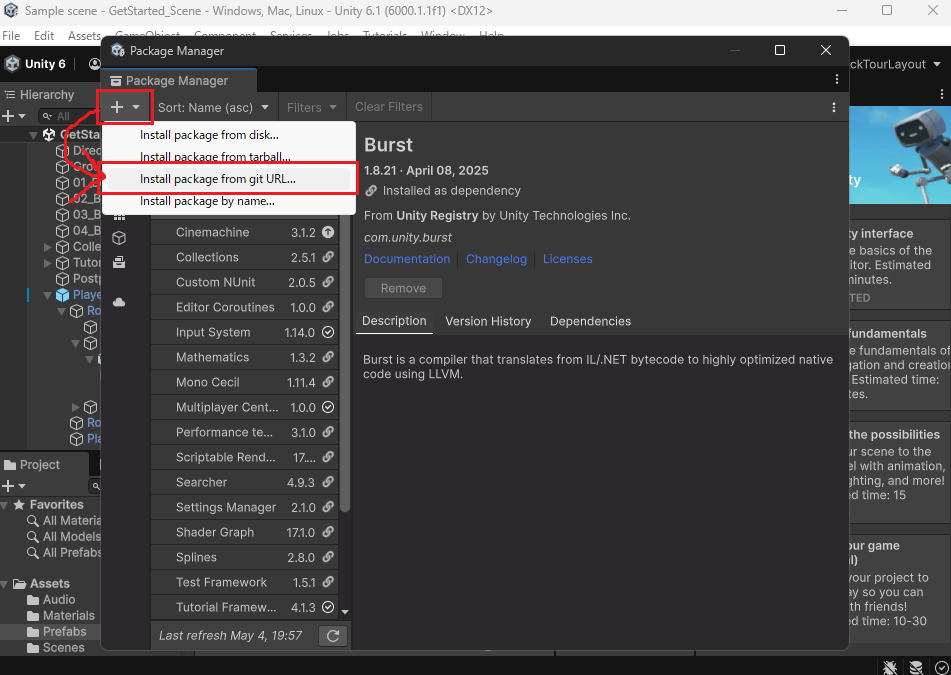The image size is (951, 675).
Task: Expand the Colle... object in Hierarchy
Action: (x=48, y=247)
